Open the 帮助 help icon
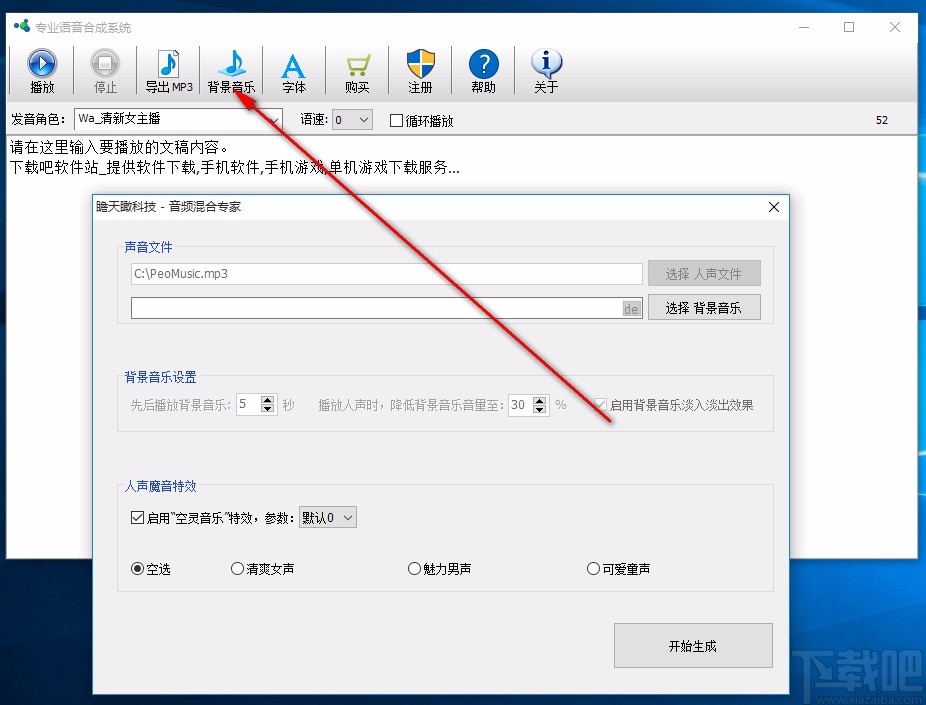 pos(483,71)
